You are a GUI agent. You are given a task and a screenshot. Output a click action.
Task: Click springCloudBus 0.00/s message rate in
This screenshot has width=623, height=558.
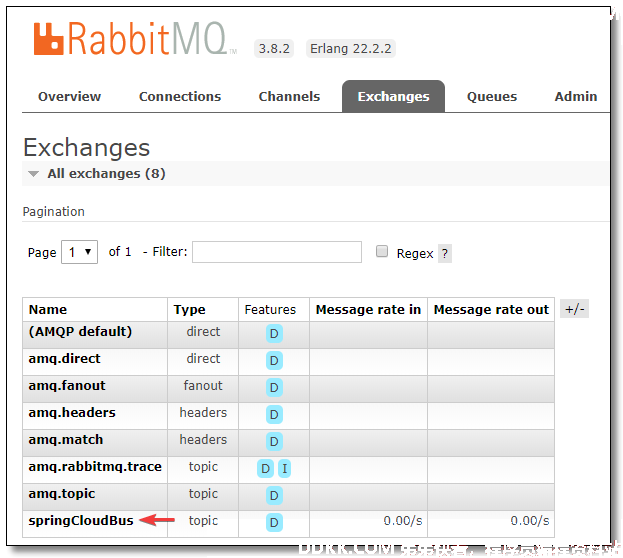tap(403, 521)
